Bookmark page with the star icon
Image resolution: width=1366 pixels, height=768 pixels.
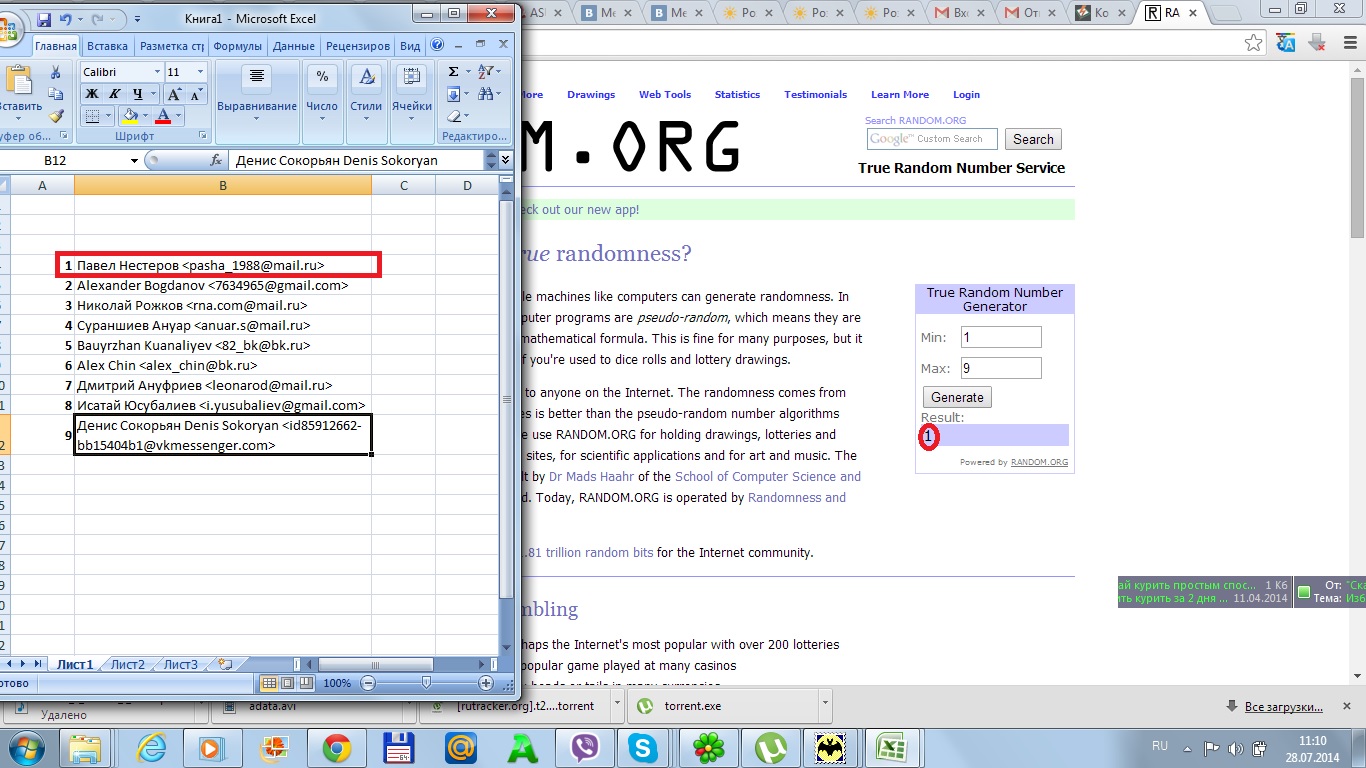(x=1254, y=43)
